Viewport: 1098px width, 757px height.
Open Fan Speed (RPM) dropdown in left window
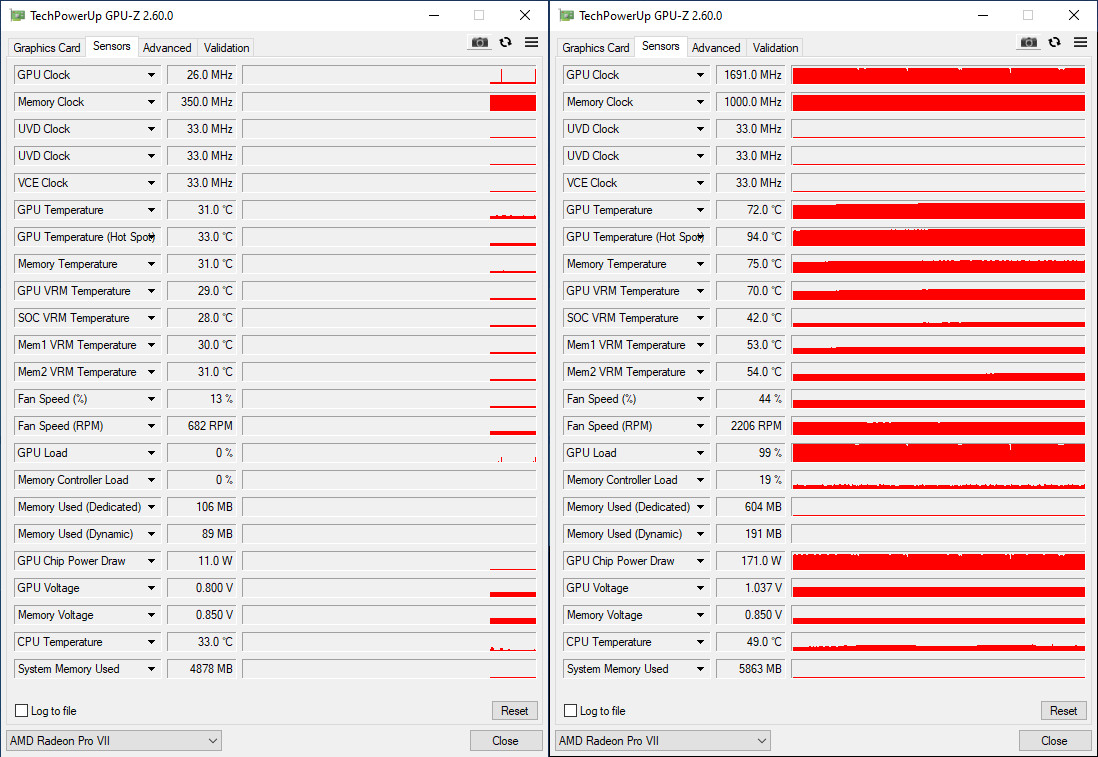click(x=151, y=426)
